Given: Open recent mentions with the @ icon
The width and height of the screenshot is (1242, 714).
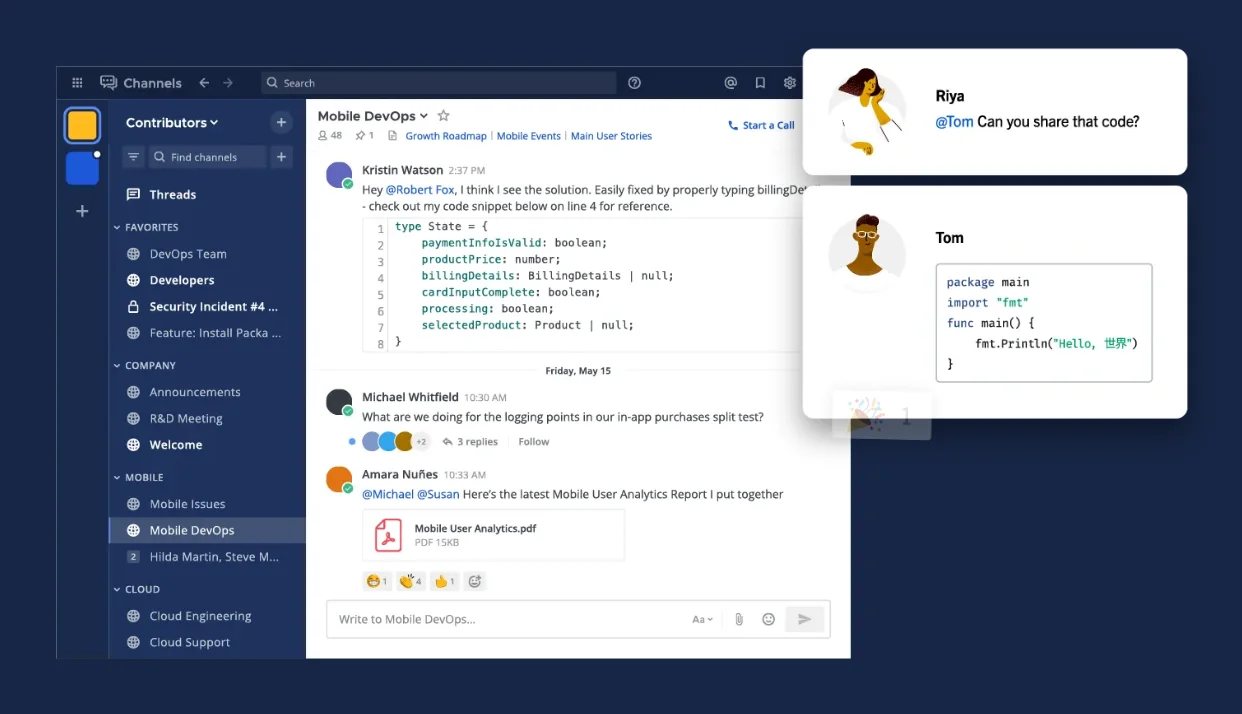Looking at the screenshot, I should coord(731,83).
